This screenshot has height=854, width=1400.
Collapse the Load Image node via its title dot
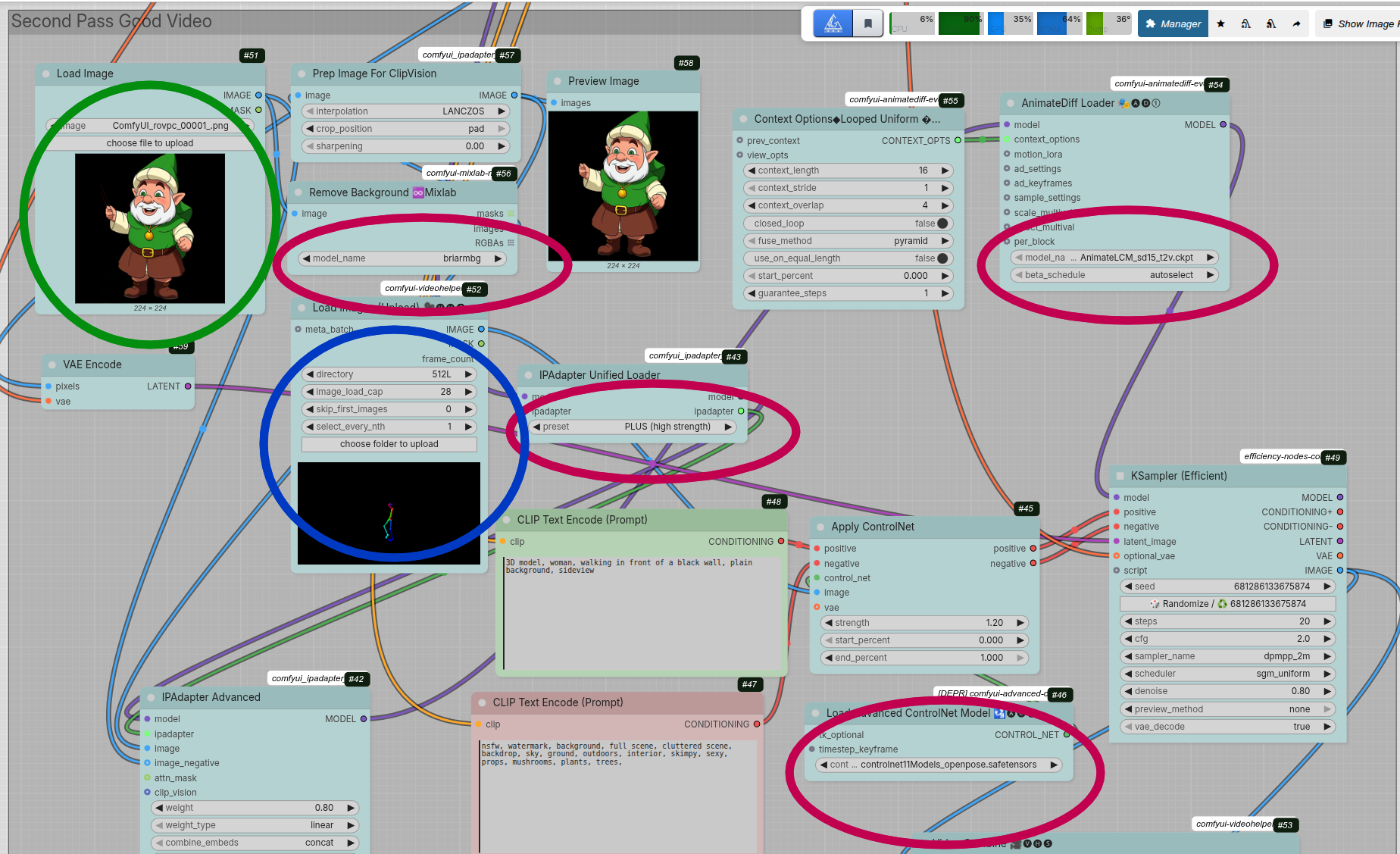click(46, 74)
